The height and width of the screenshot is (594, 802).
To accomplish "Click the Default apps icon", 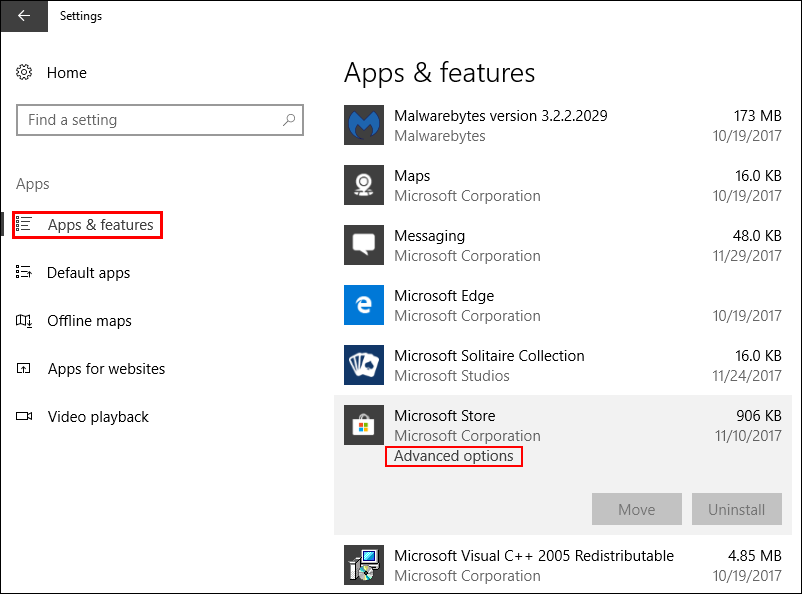I will click(24, 272).
